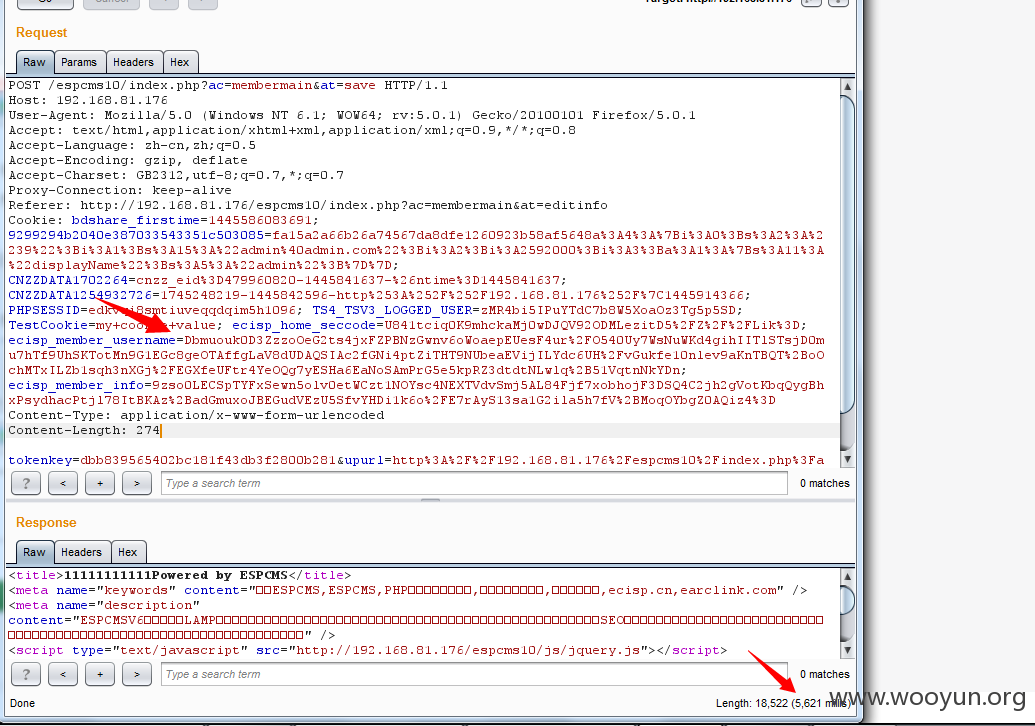This screenshot has height=726, width=1035.
Task: Focus the request search term field
Action: pyautogui.click(x=474, y=483)
